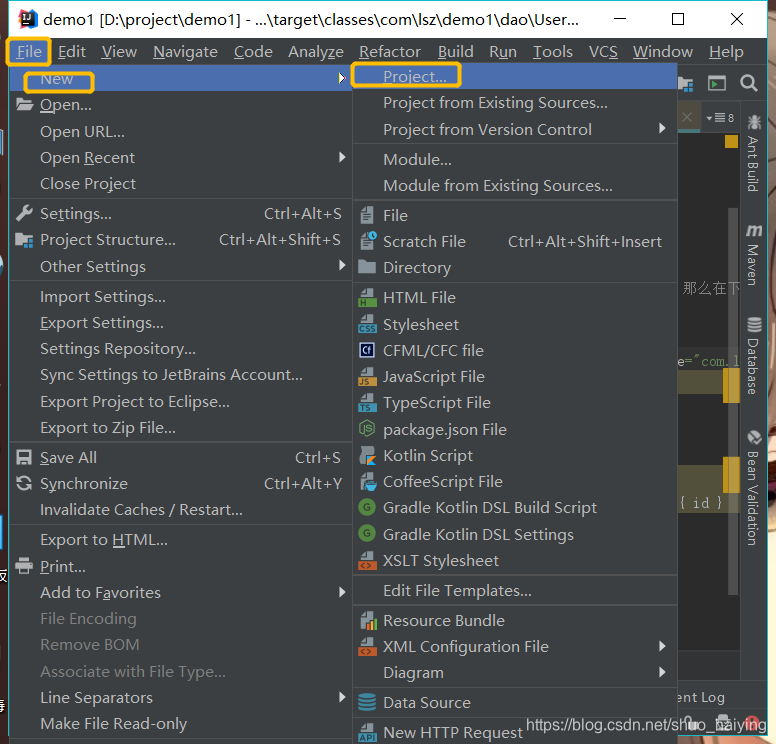This screenshot has width=776, height=744.
Task: Open the Run menu
Action: [503, 51]
